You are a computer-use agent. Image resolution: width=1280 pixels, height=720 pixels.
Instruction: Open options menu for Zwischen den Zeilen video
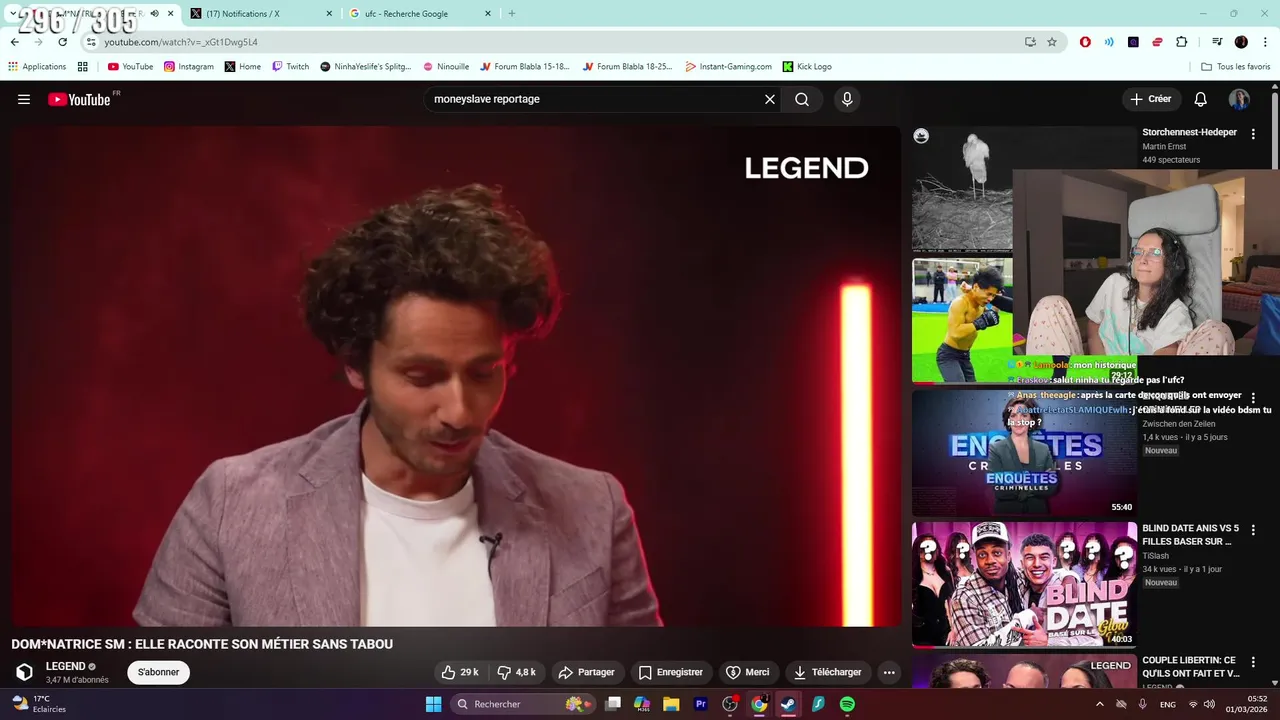pos(1253,398)
